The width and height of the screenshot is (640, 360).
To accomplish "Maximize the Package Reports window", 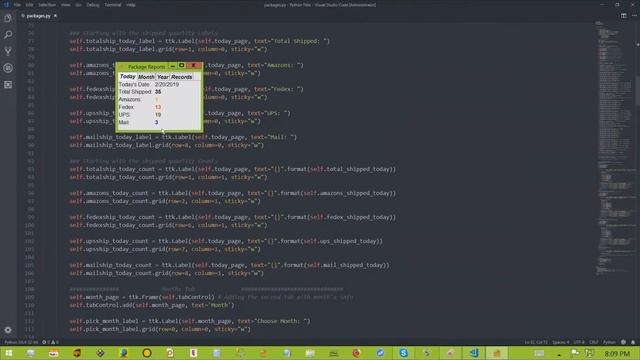I will pyautogui.click(x=182, y=66).
